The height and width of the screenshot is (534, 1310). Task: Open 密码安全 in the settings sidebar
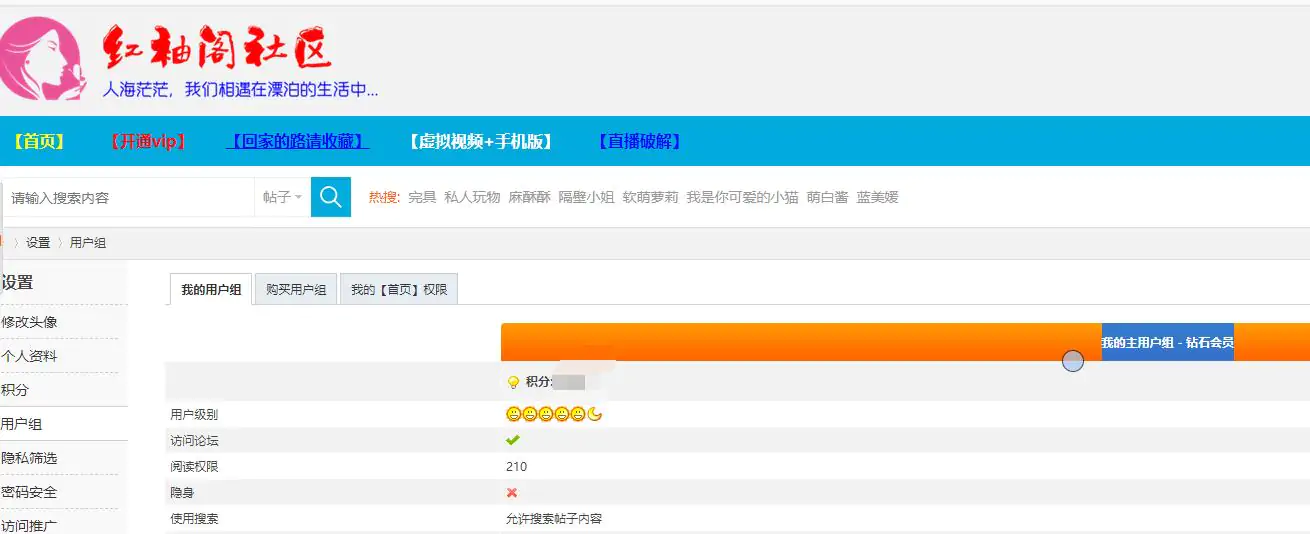pyautogui.click(x=29, y=492)
